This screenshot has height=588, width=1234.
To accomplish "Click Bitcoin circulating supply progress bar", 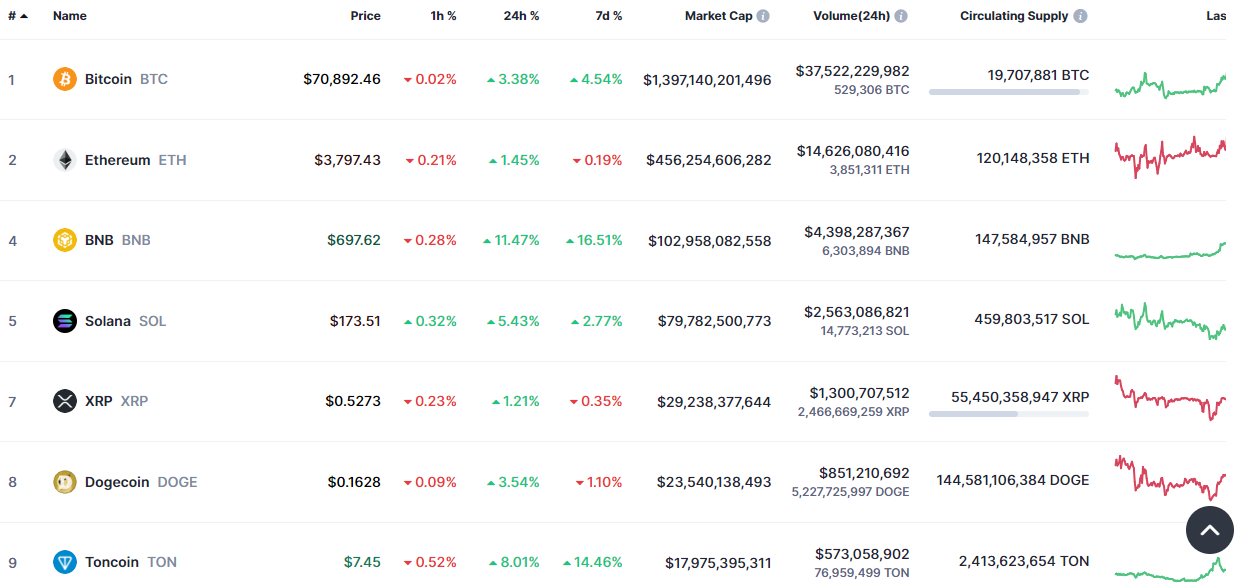I will pos(1009,92).
